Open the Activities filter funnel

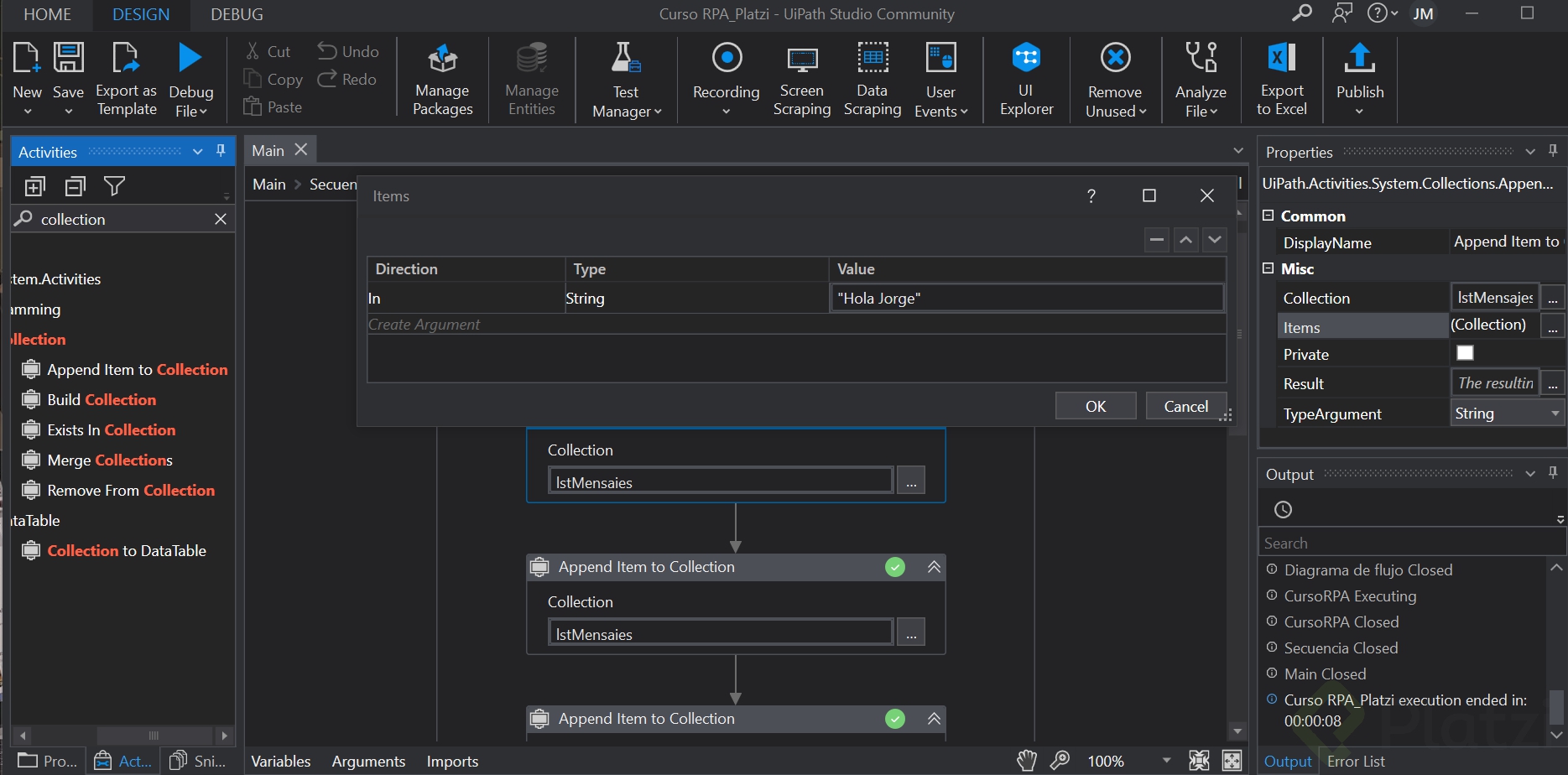(x=114, y=186)
